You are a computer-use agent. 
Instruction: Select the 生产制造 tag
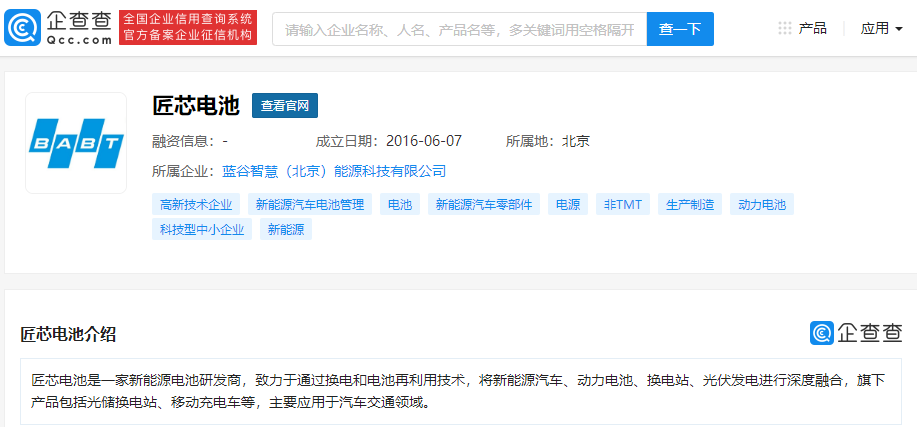point(690,205)
